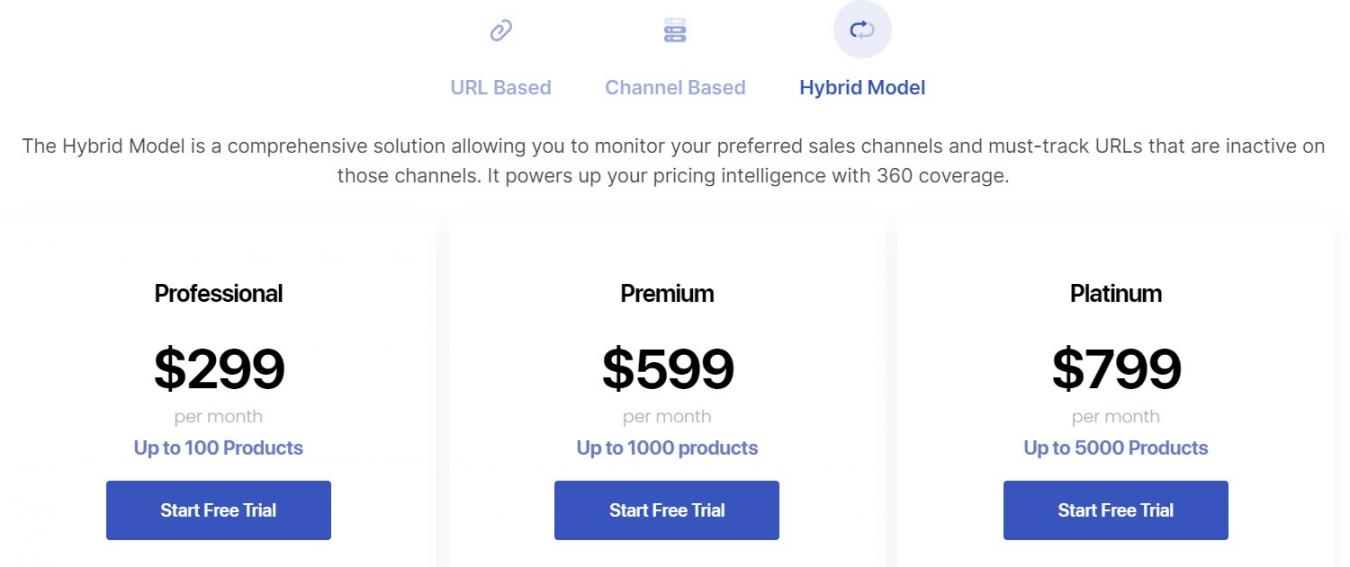This screenshot has width=1350, height=567.
Task: Start the free trial for the Professional plan
Action: pos(218,510)
